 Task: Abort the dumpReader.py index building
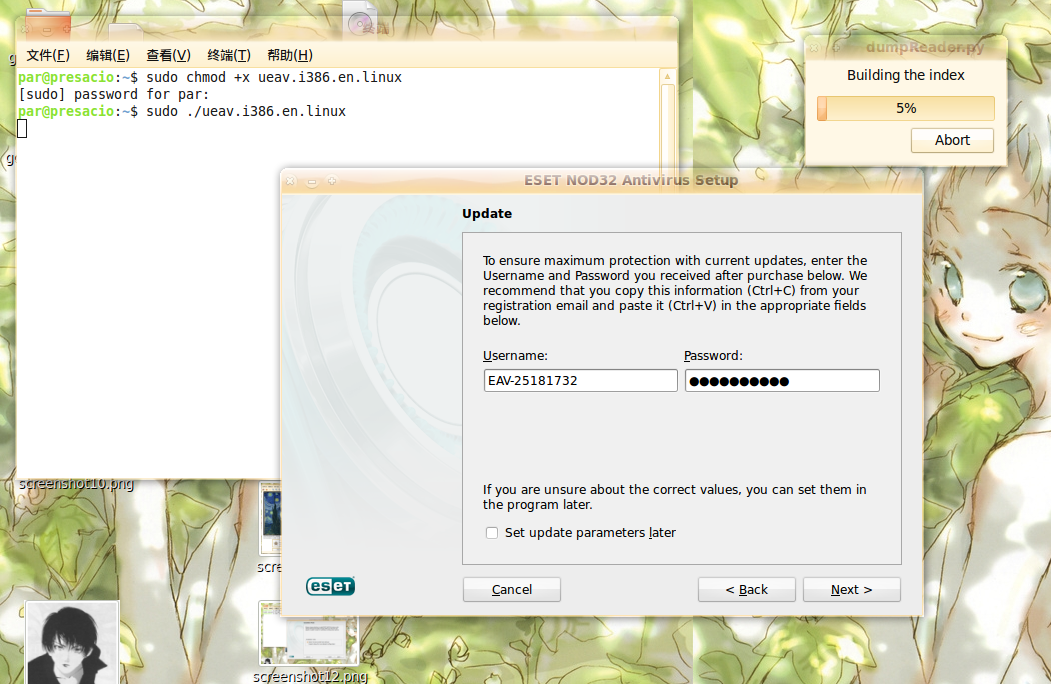tap(952, 140)
